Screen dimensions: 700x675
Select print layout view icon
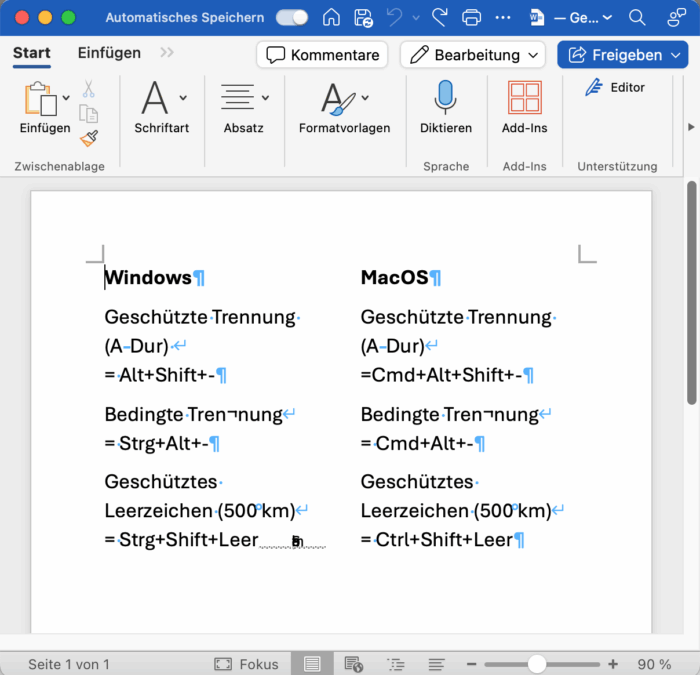coord(312,664)
